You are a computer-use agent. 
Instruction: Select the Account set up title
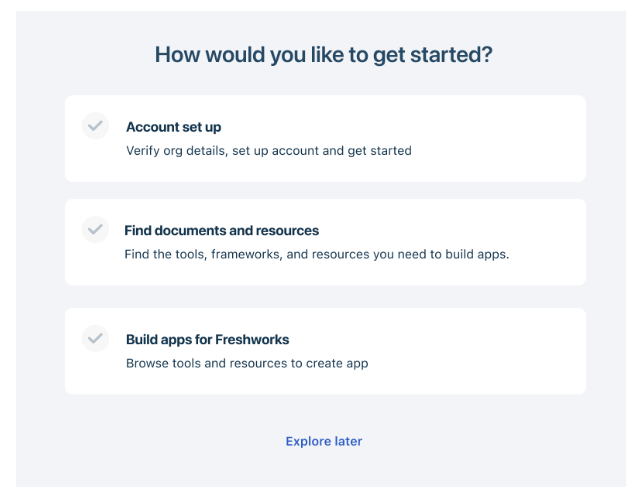[174, 127]
